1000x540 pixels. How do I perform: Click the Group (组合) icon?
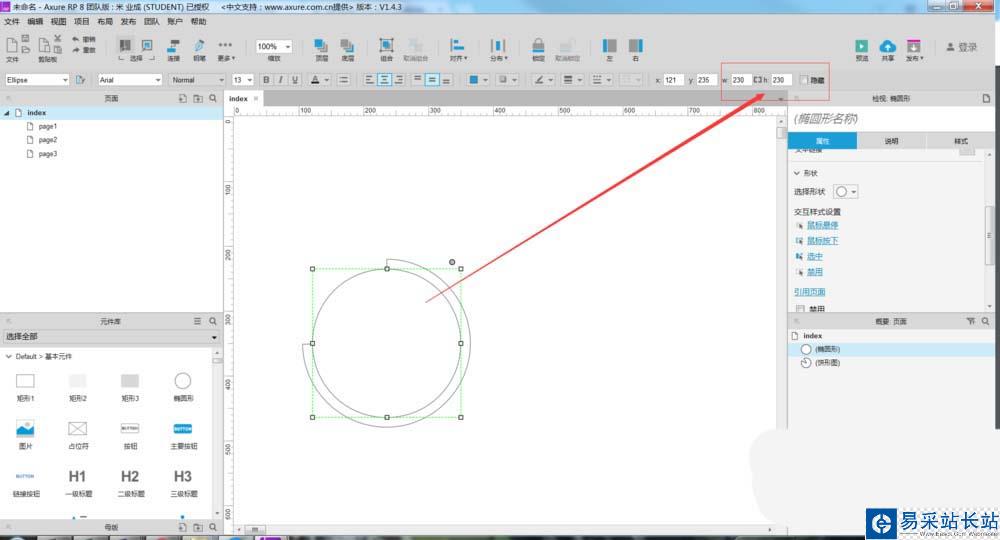pyautogui.click(x=386, y=45)
